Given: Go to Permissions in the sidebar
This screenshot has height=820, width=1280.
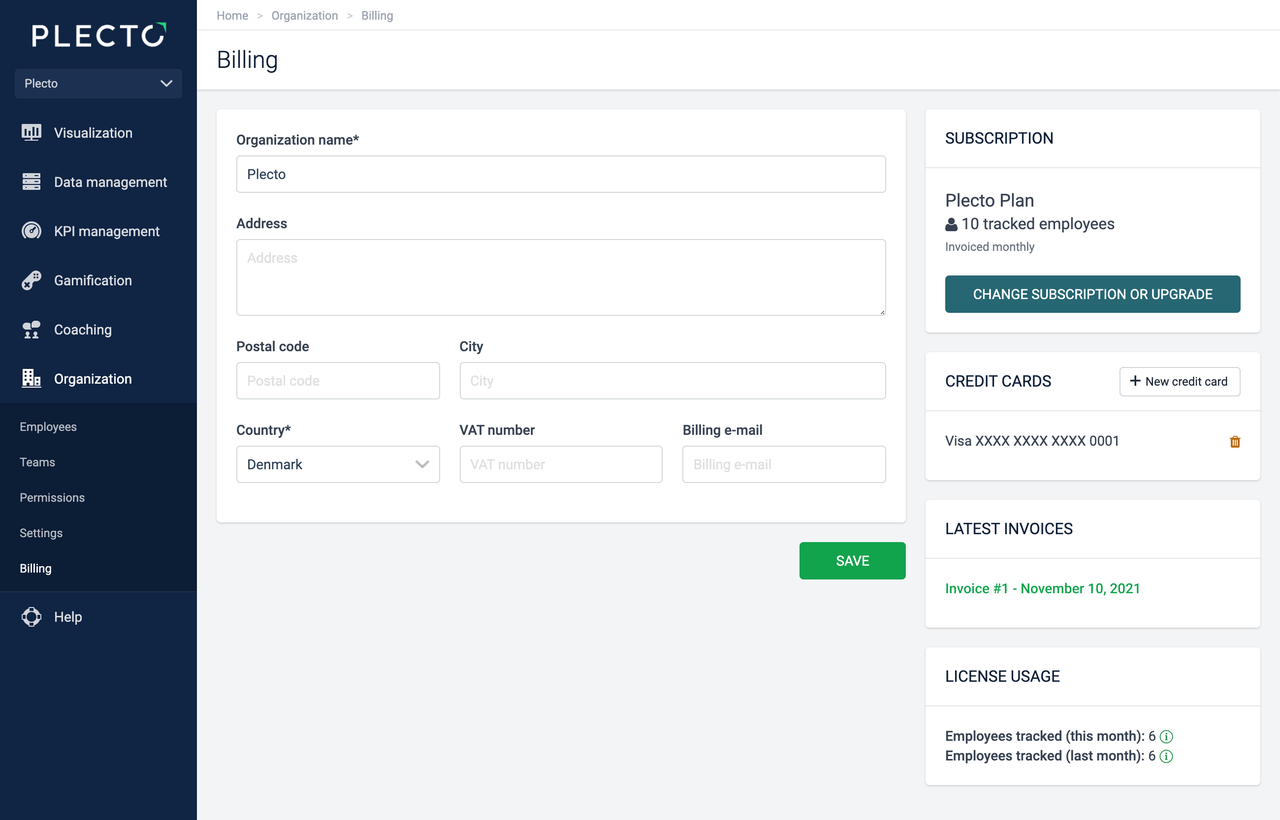Looking at the screenshot, I should click(x=52, y=498).
